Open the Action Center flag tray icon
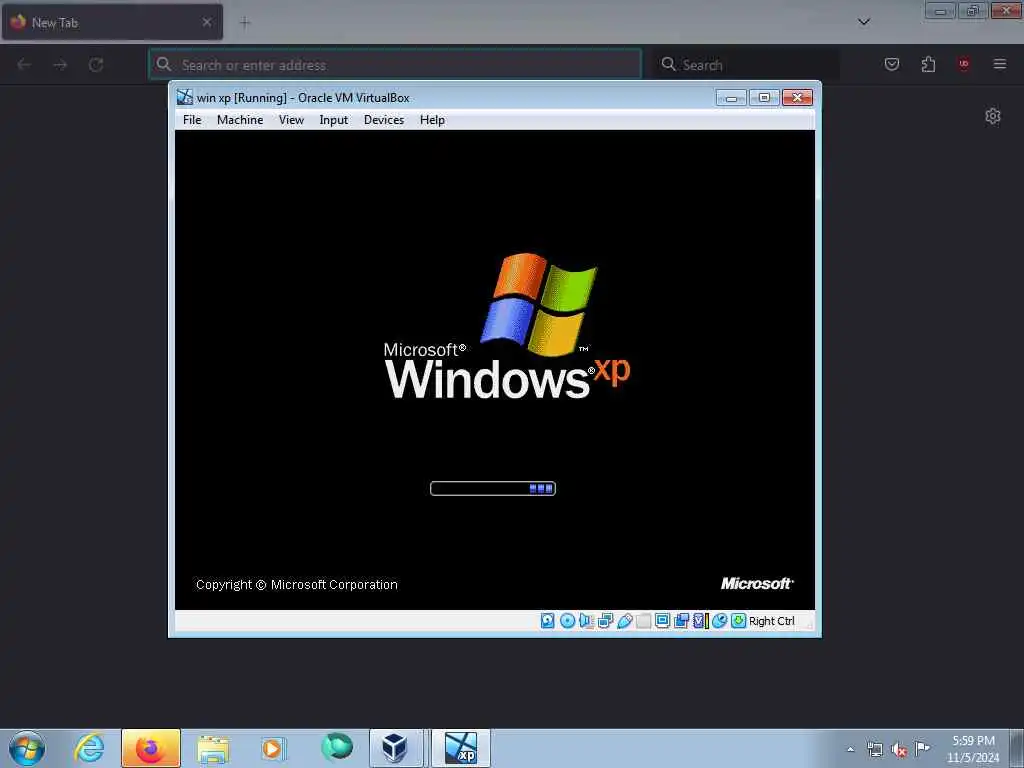 pyautogui.click(x=922, y=748)
